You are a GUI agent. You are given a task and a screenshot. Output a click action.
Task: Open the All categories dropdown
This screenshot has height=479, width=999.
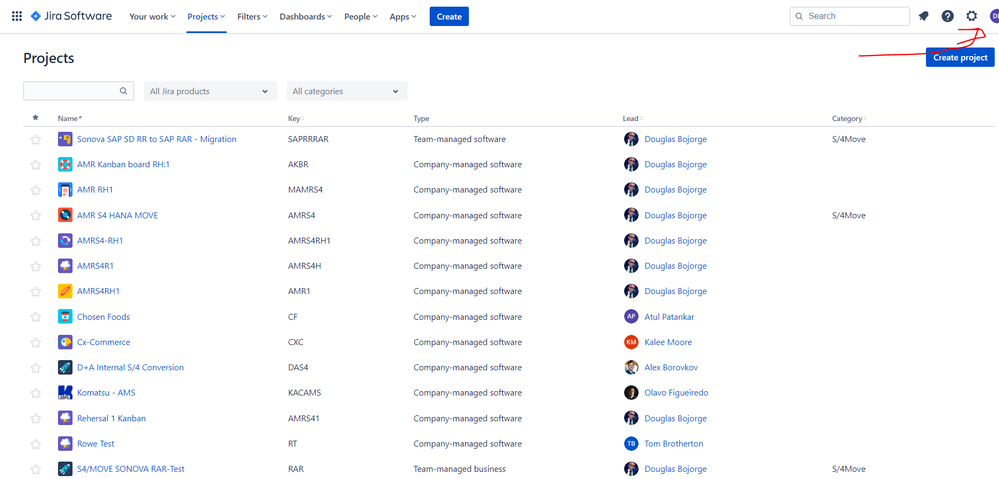click(x=347, y=91)
